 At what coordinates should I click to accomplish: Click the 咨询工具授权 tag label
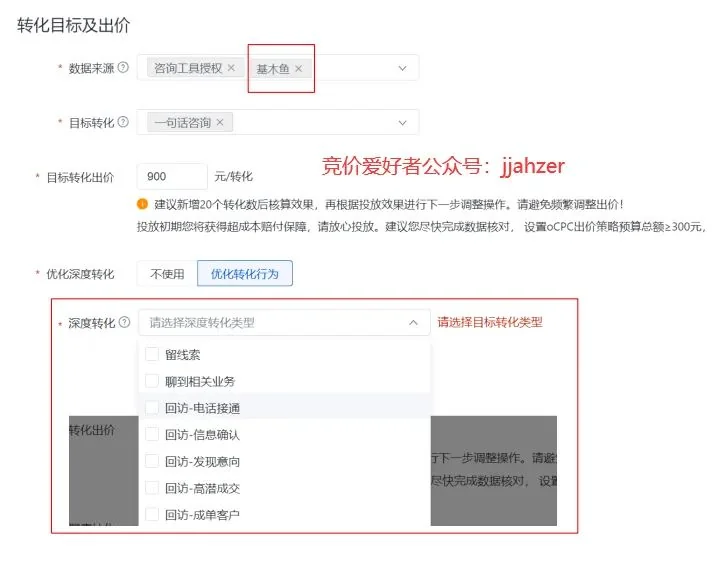click(x=188, y=68)
